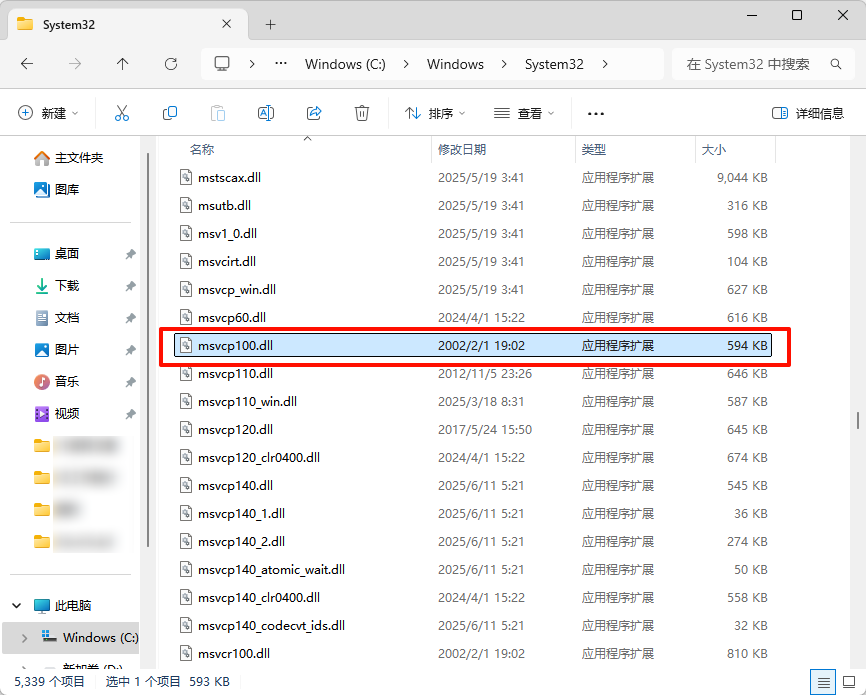Share the selected file using the Share icon
The width and height of the screenshot is (866, 695).
pos(313,112)
